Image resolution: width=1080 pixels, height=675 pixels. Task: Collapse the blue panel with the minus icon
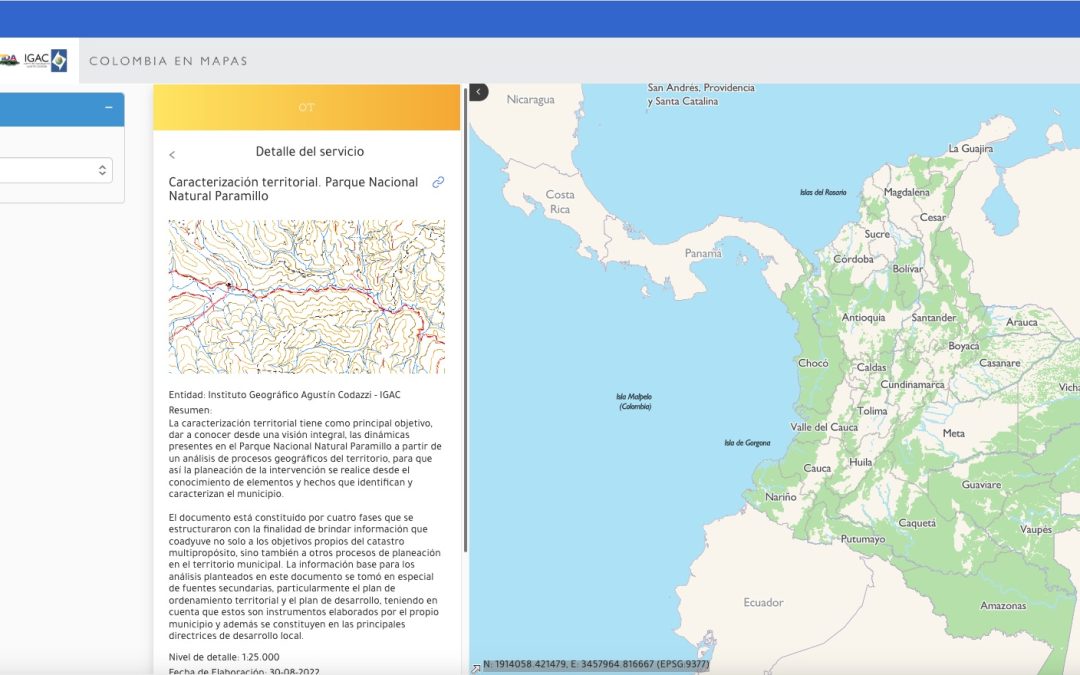click(x=108, y=107)
